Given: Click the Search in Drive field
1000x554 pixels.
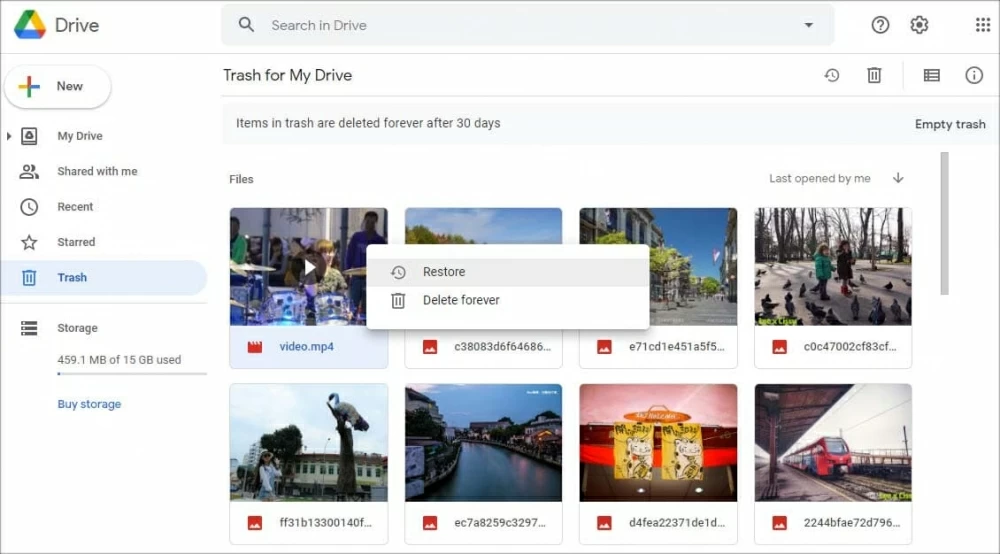Looking at the screenshot, I should tap(520, 25).
